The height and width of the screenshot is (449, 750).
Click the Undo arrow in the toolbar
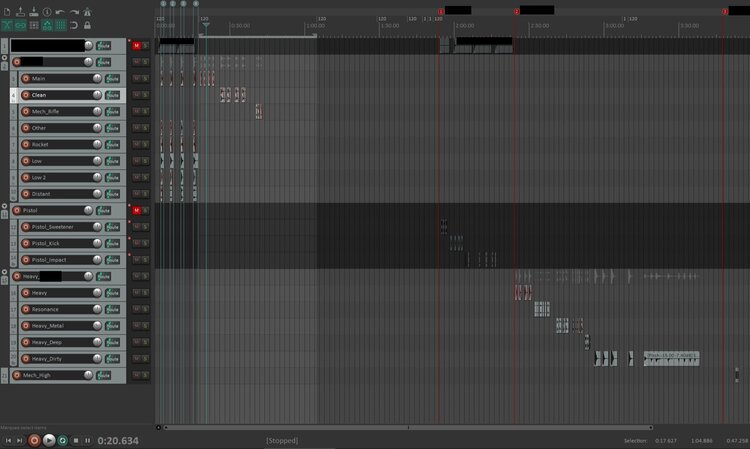point(60,11)
